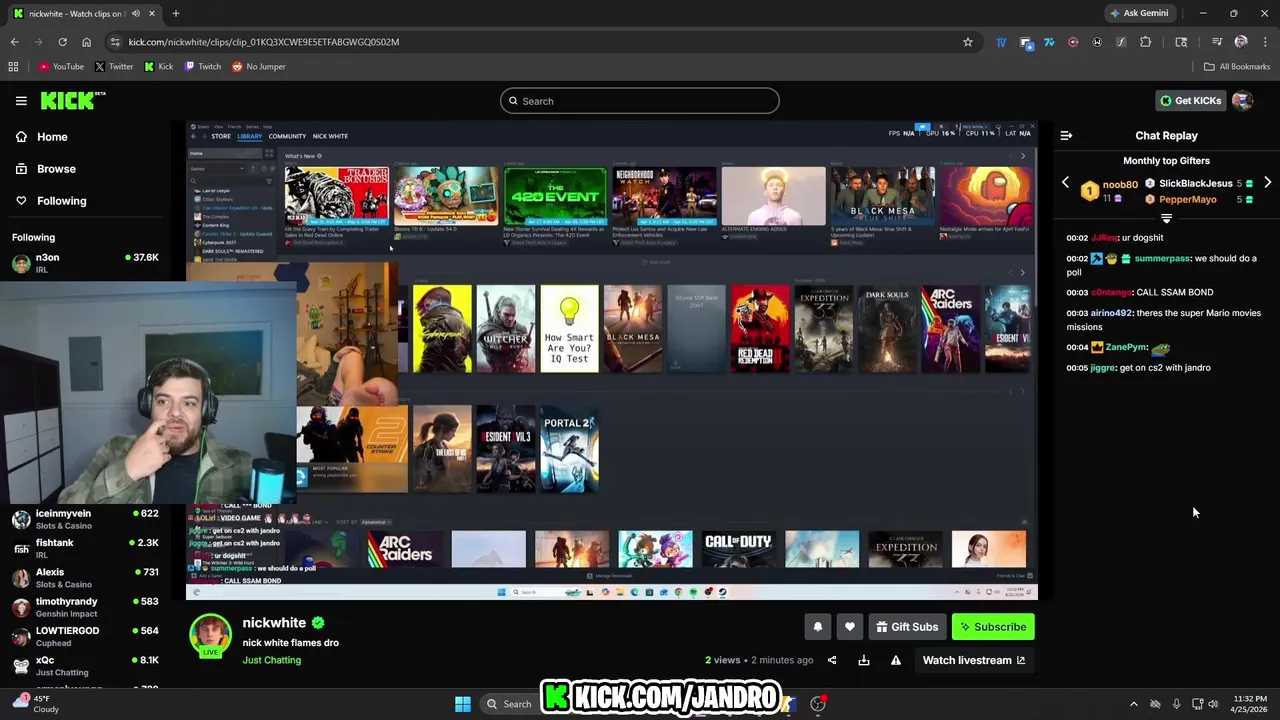This screenshot has width=1280, height=720.
Task: Click Watch livestream button
Action: [973, 660]
